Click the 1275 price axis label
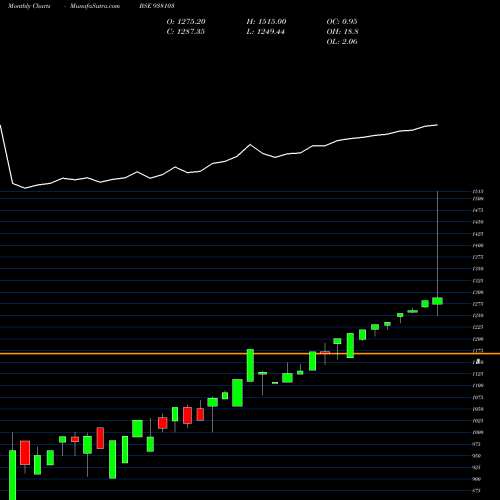This screenshot has height=500, width=500. tap(478, 304)
